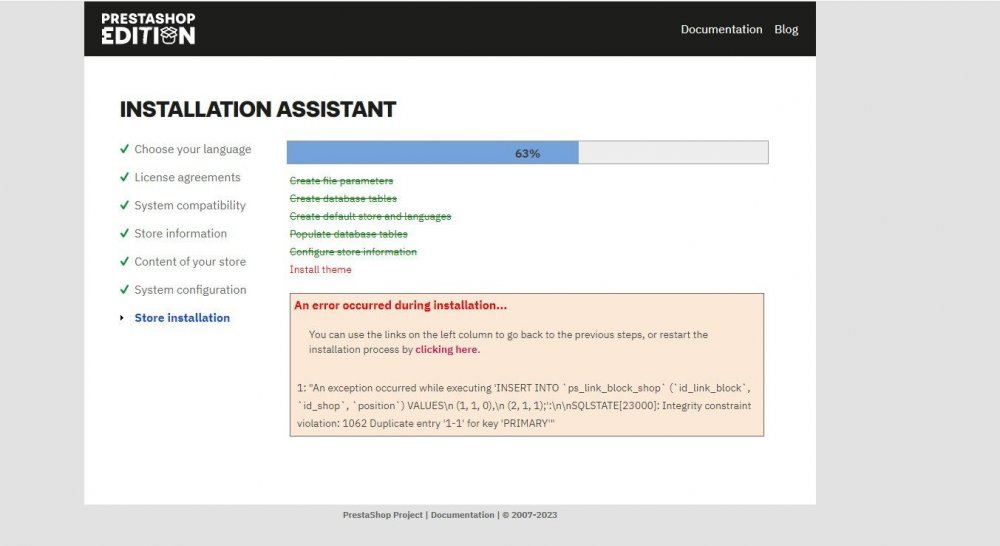Click arrow bullet beside Store installation
This screenshot has height=546, width=1000.
122,318
